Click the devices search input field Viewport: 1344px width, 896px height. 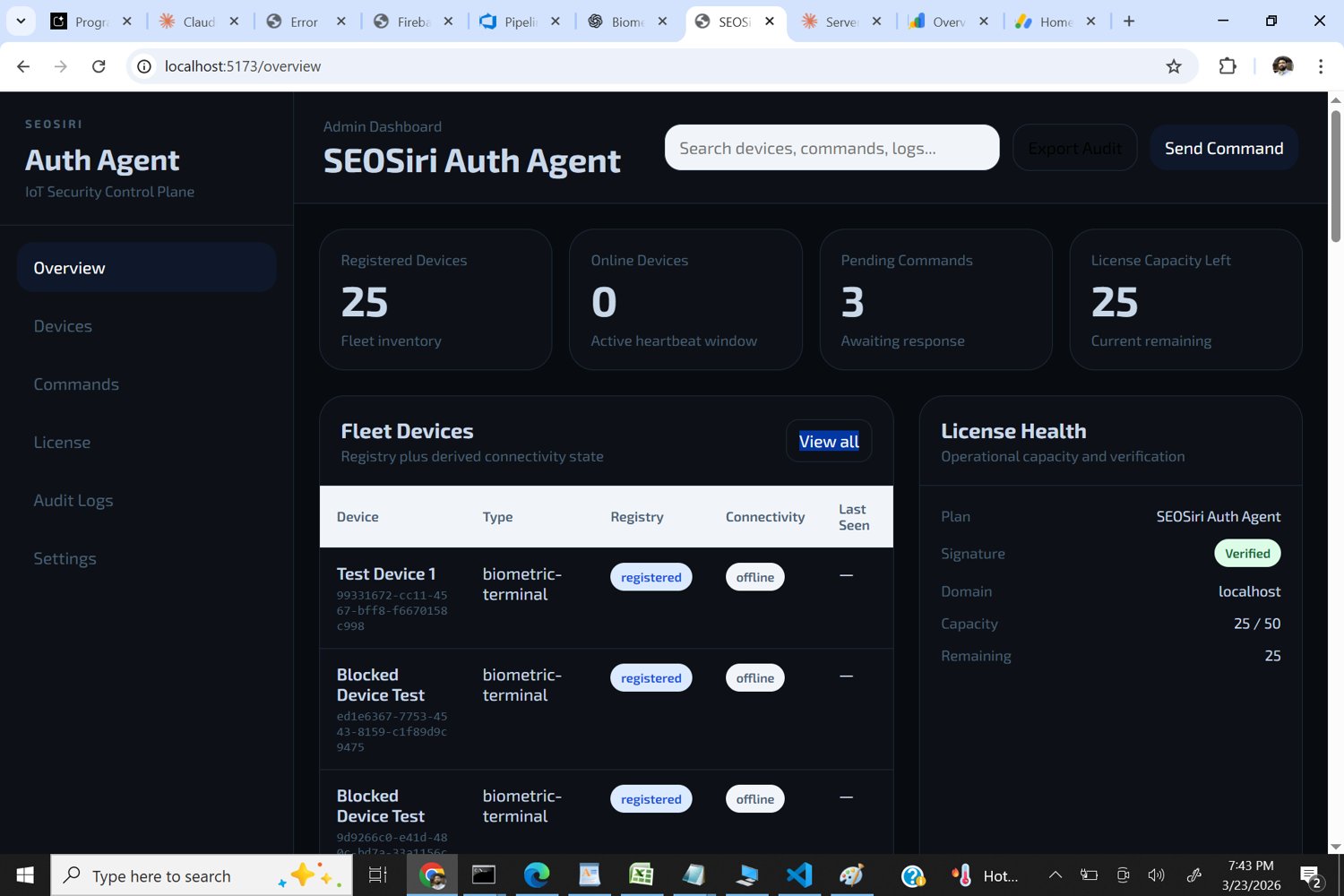[831, 148]
